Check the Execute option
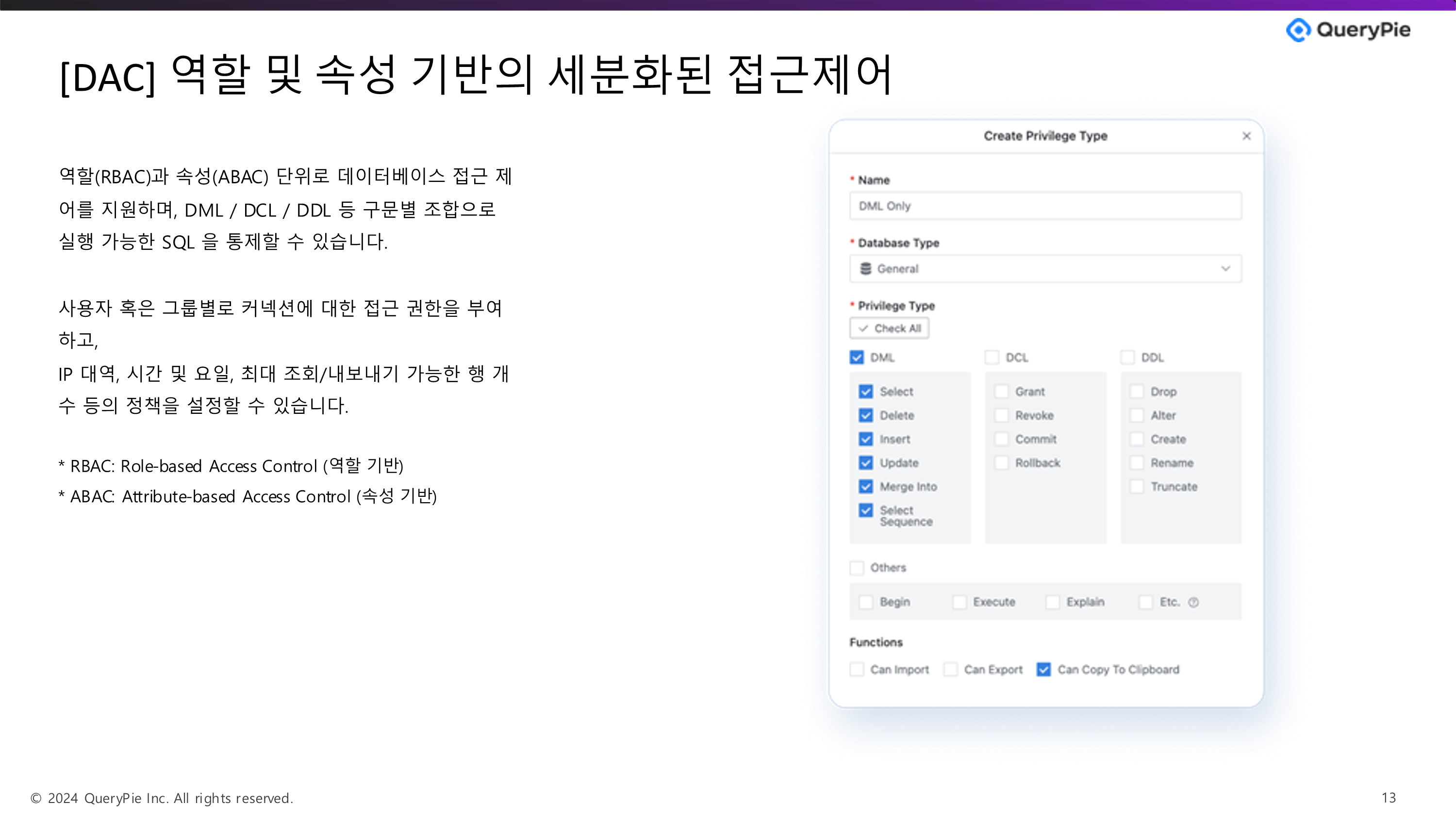The height and width of the screenshot is (819, 1456). (959, 602)
